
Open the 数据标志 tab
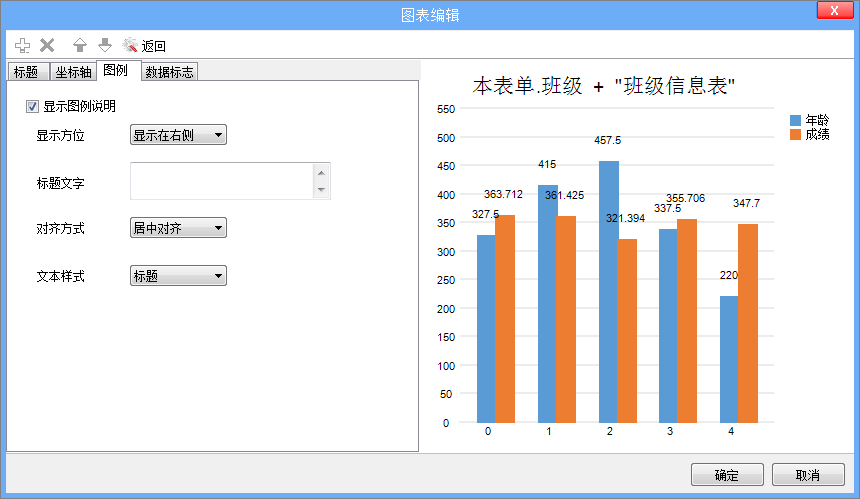[169, 72]
